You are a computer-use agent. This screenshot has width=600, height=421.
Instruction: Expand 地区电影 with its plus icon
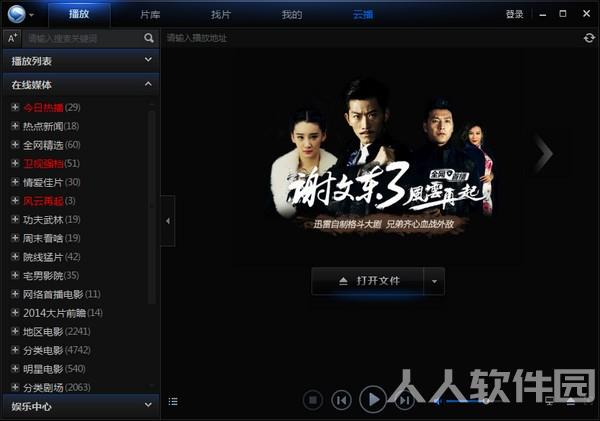15,331
